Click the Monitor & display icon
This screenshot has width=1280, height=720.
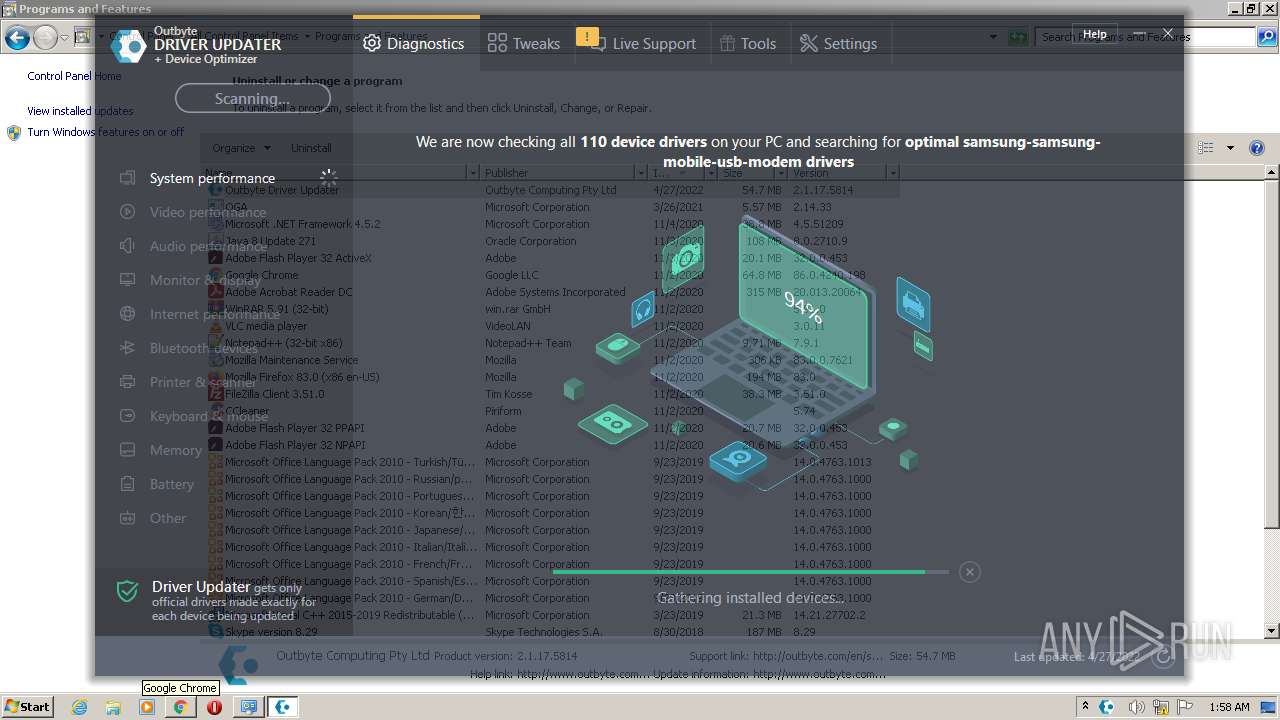click(127, 280)
